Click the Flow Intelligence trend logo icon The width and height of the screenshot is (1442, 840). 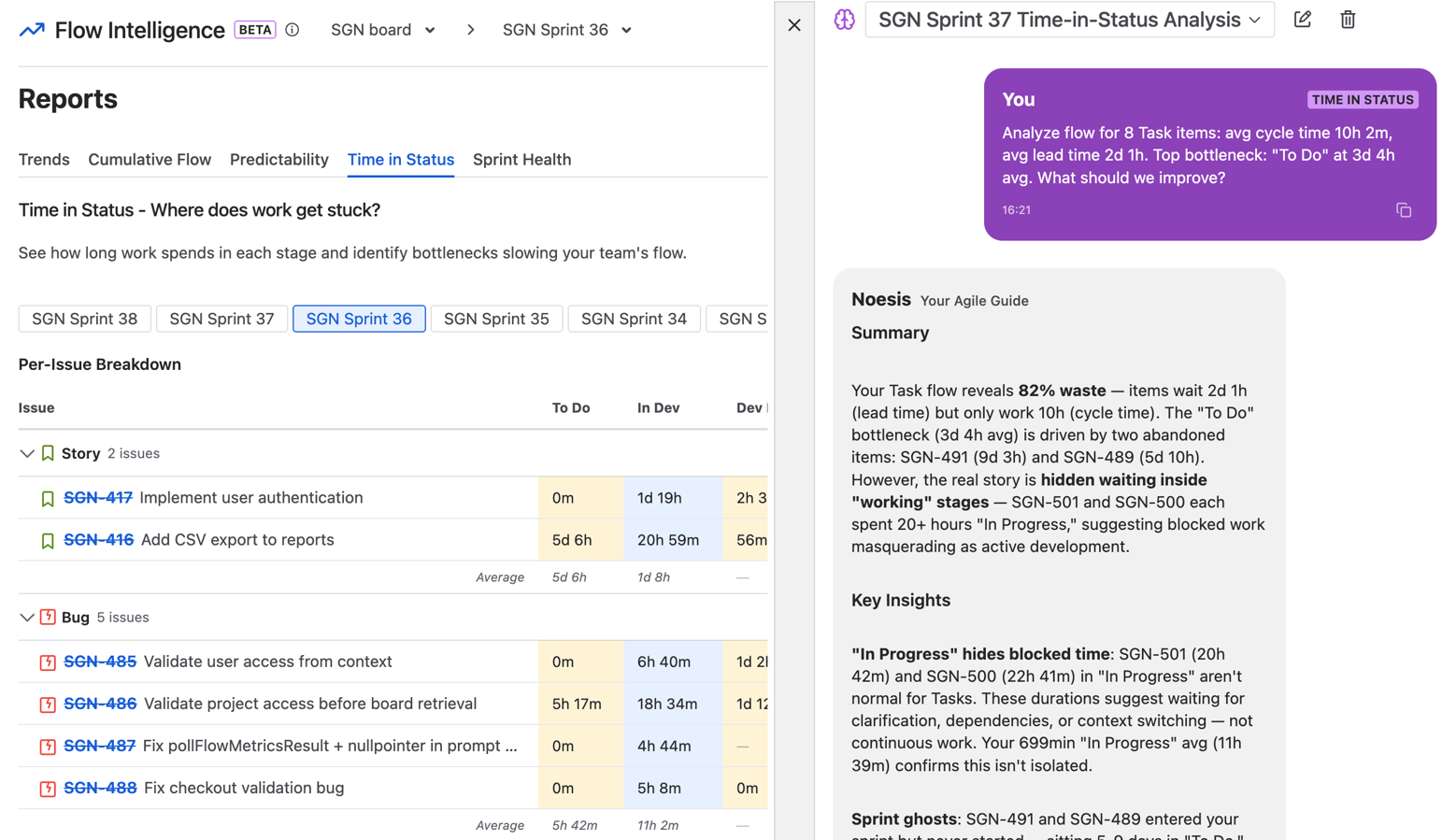tap(32, 30)
